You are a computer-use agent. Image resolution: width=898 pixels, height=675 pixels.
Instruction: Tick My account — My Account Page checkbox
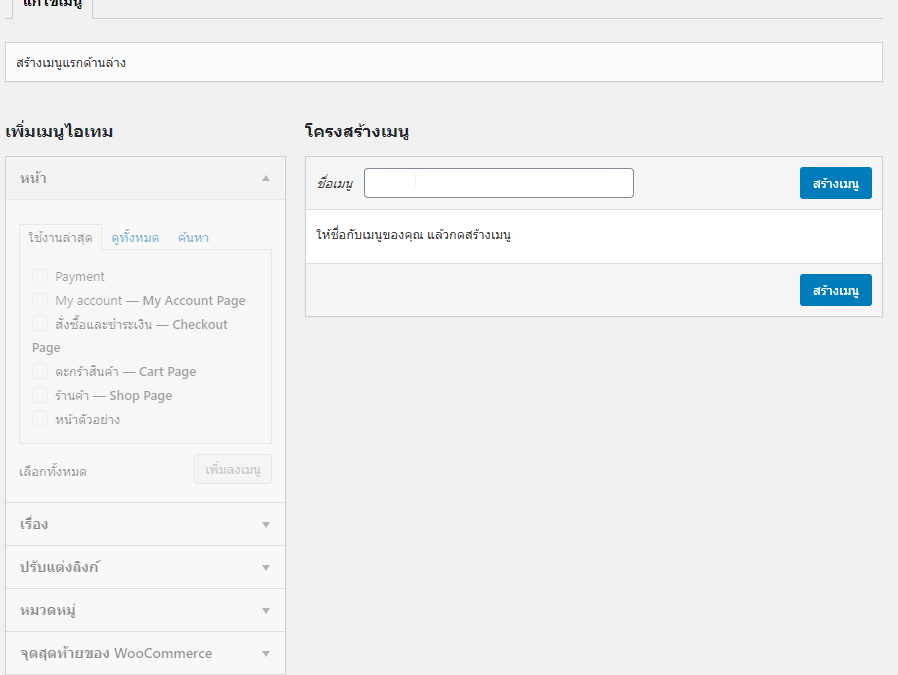tap(40, 300)
